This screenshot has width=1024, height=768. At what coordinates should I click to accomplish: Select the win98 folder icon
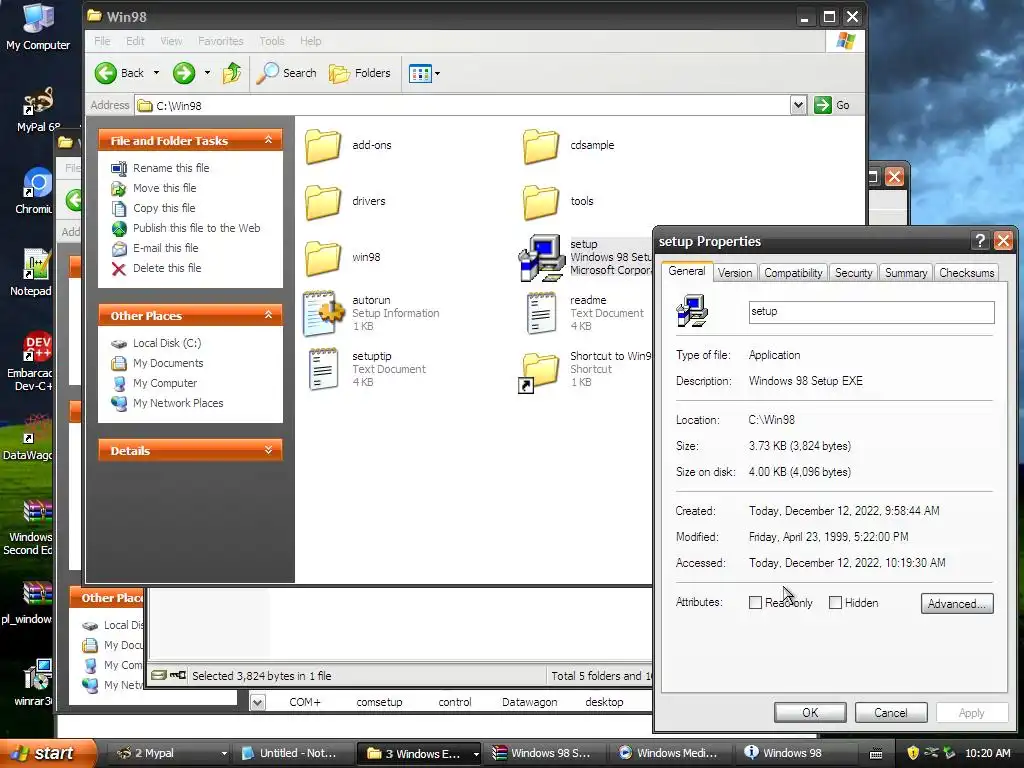(x=323, y=257)
